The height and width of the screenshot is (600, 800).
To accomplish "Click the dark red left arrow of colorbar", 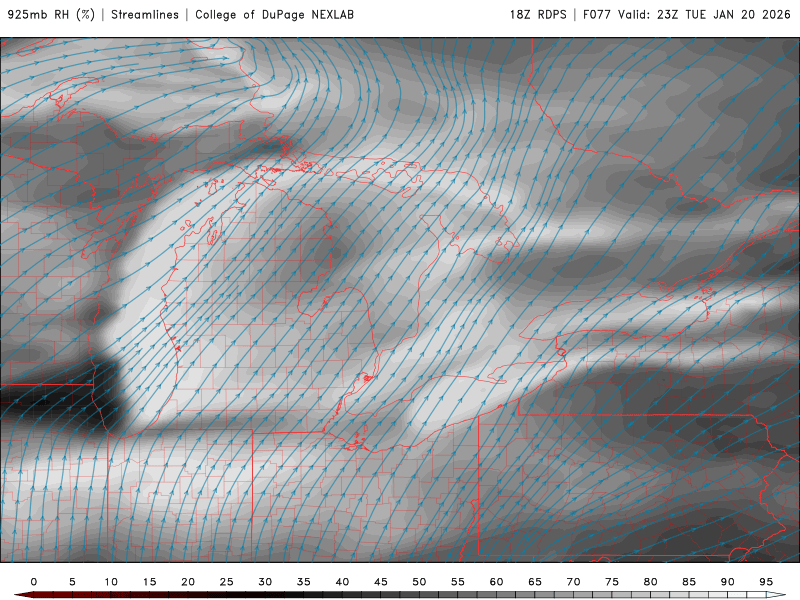I will coord(23,595).
